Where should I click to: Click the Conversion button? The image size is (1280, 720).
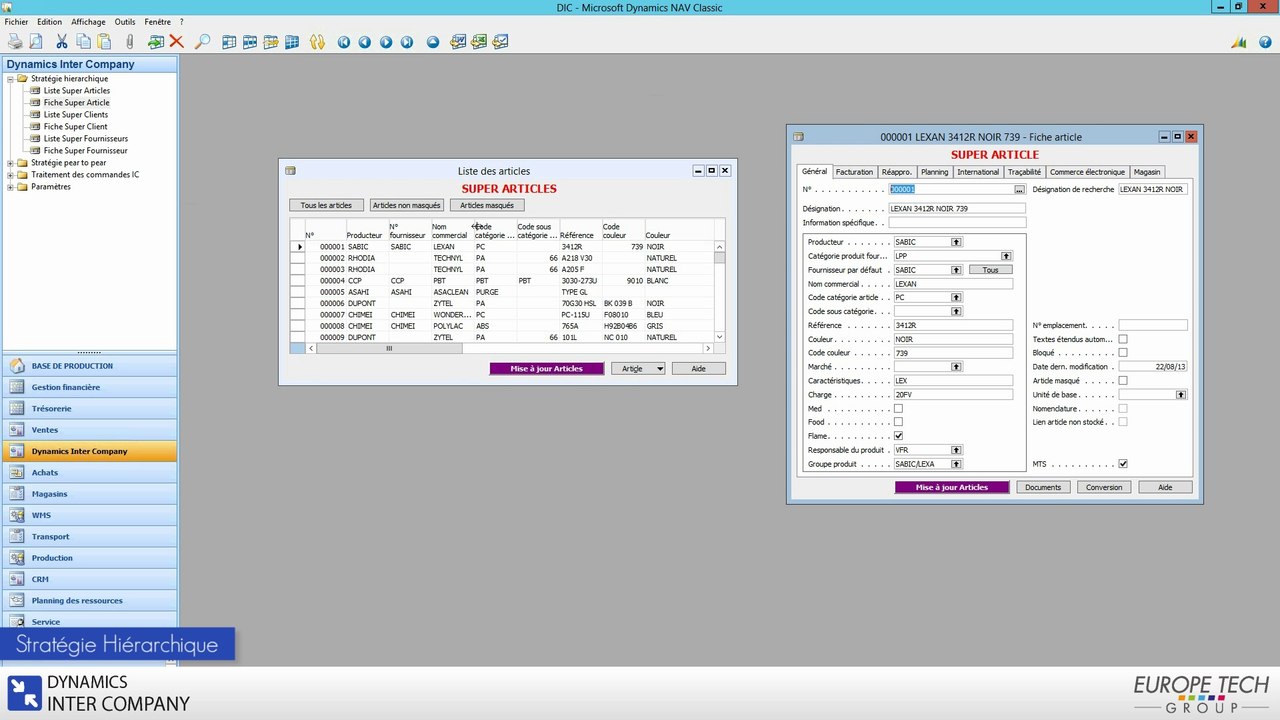pos(1104,487)
